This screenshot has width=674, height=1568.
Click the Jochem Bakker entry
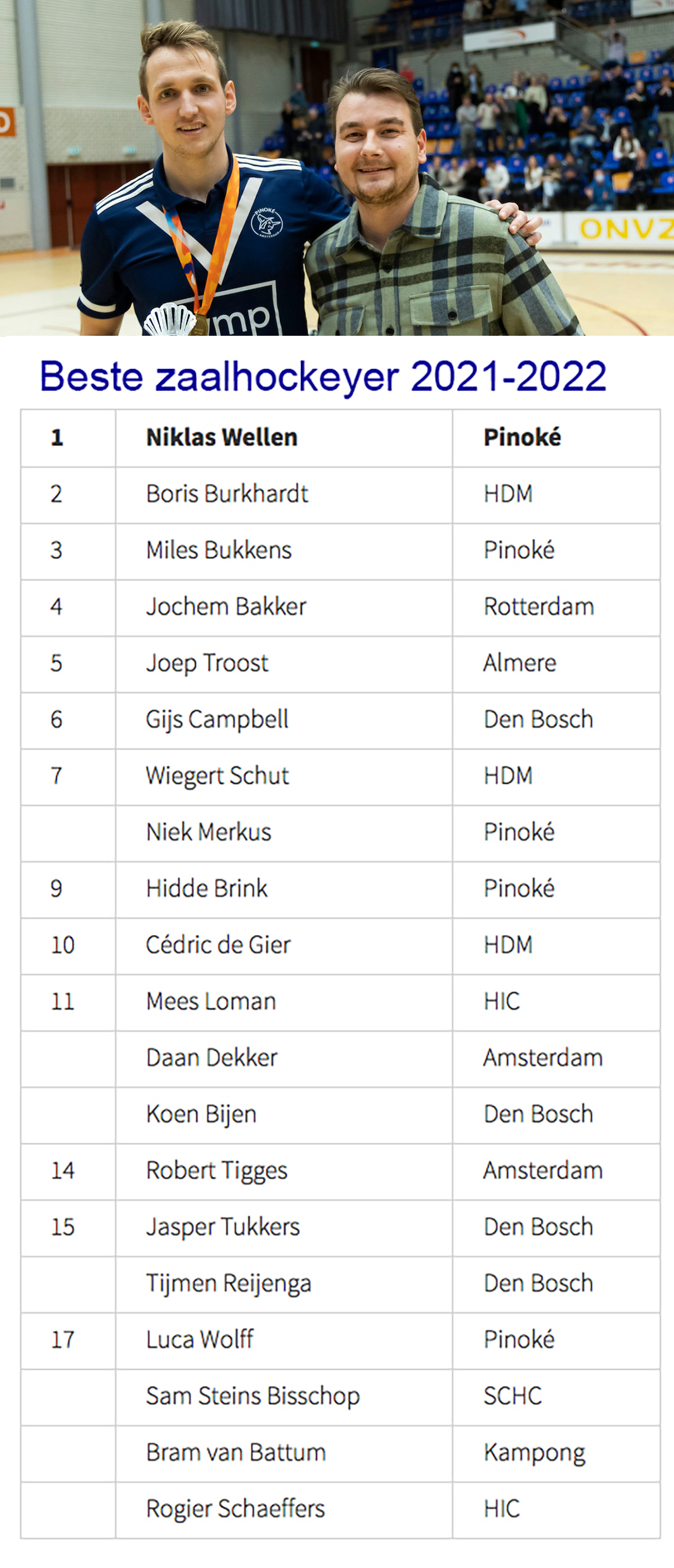[x=226, y=606]
